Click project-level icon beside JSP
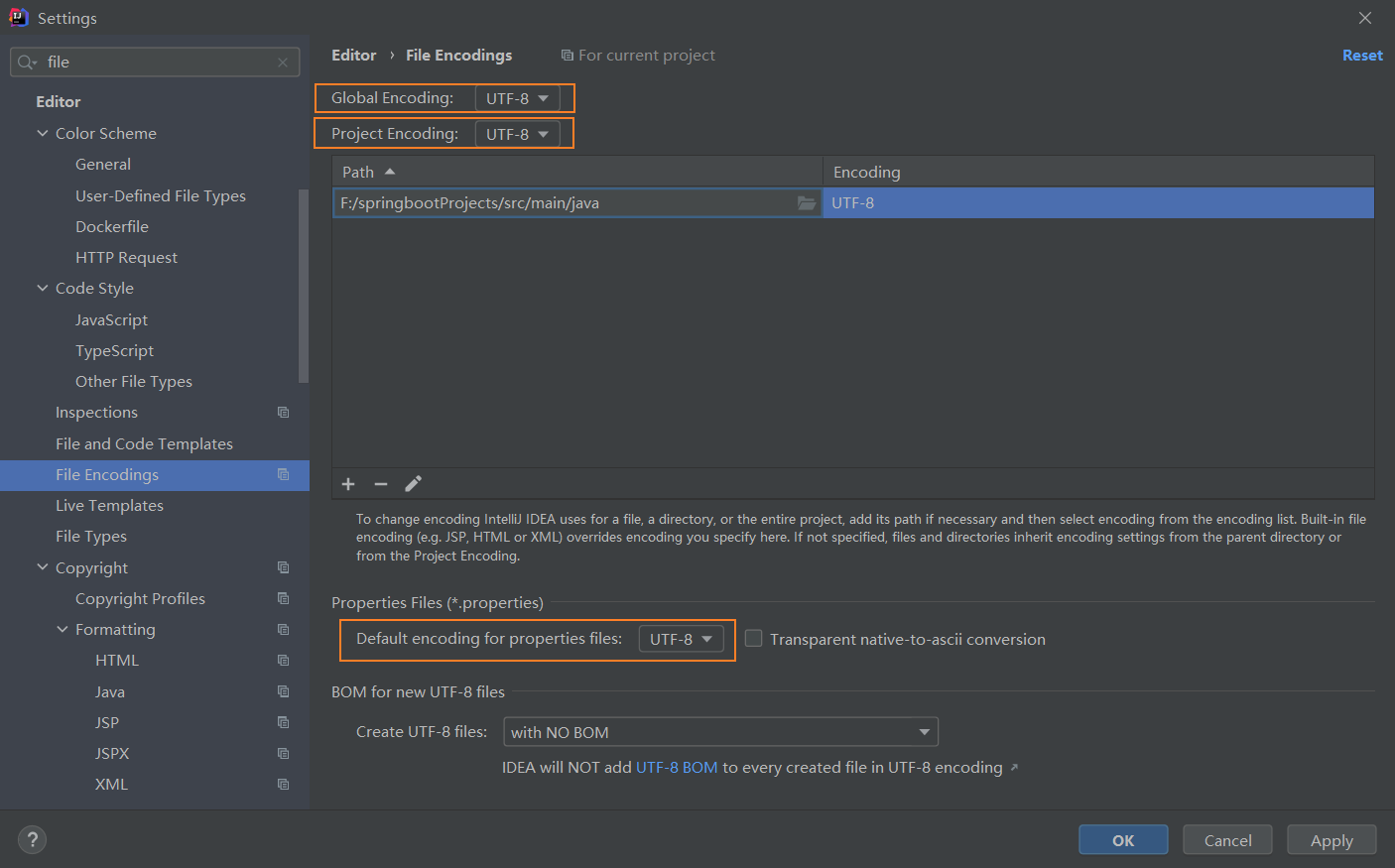 pyautogui.click(x=283, y=723)
